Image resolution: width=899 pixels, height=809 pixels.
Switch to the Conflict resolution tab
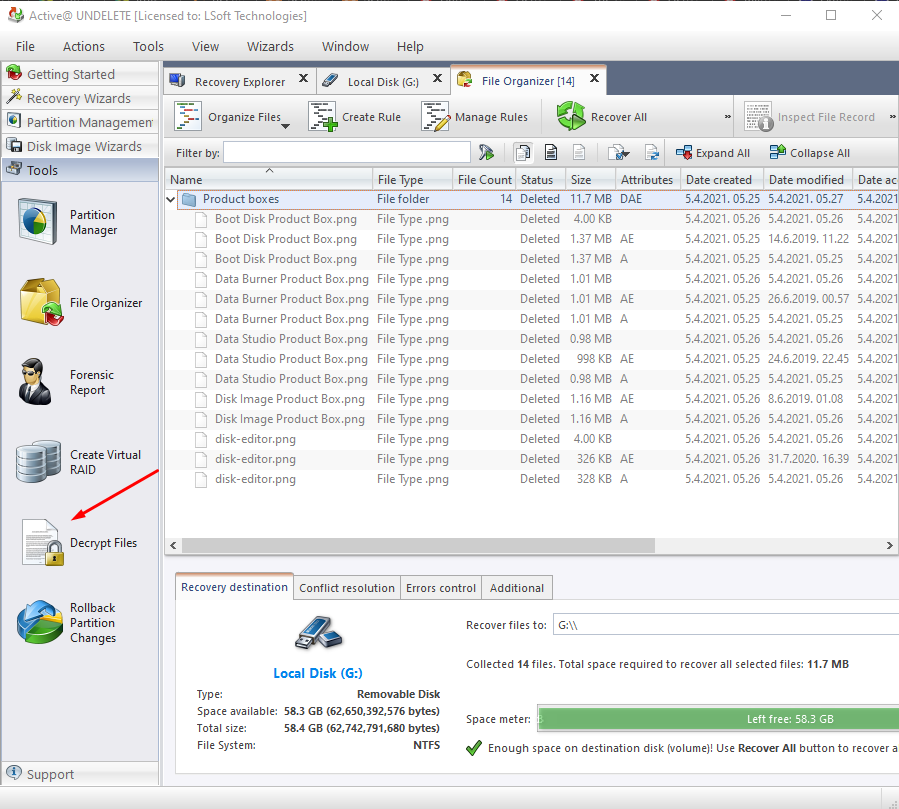click(346, 588)
